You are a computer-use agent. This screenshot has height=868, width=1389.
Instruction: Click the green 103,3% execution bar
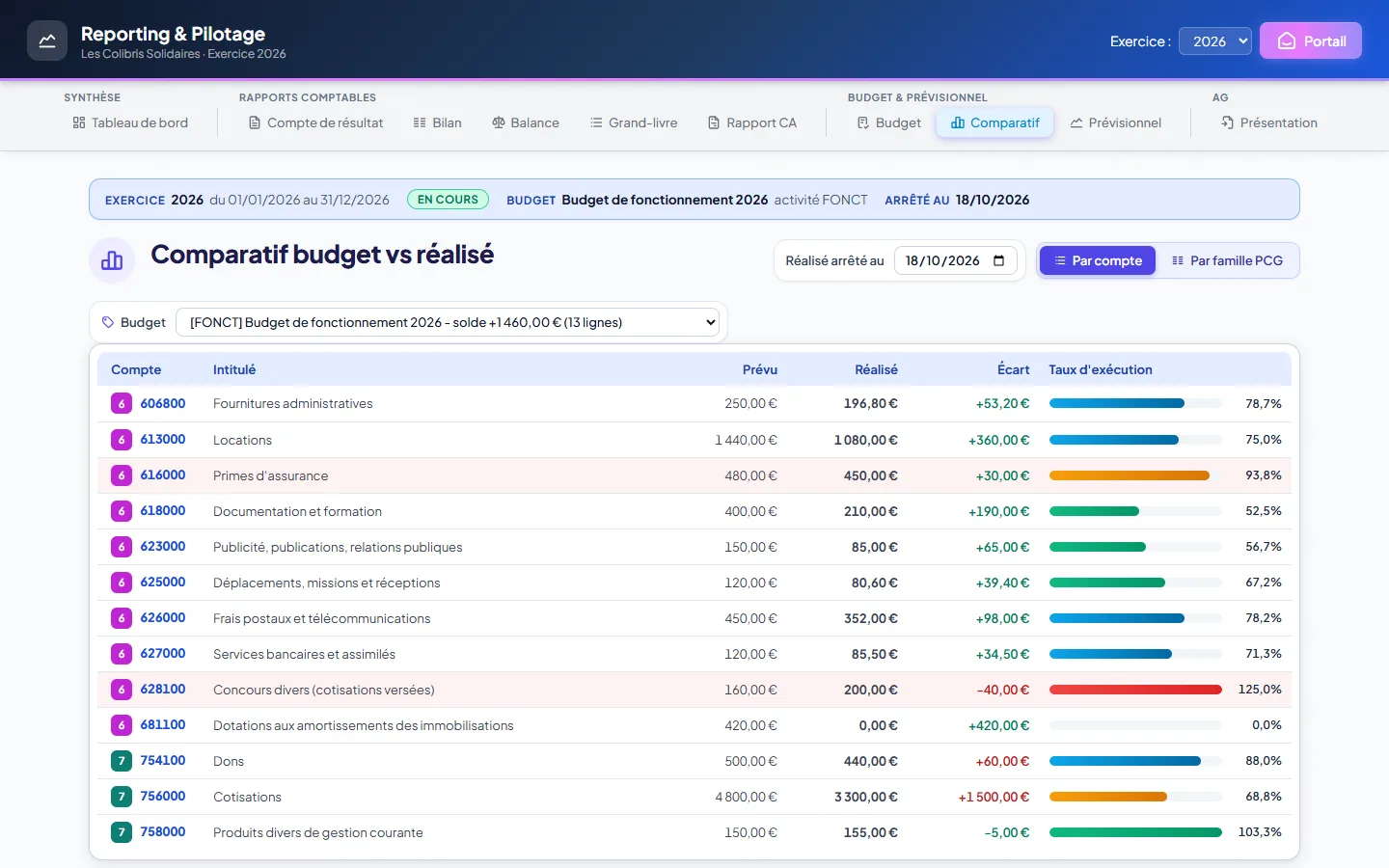click(1135, 832)
